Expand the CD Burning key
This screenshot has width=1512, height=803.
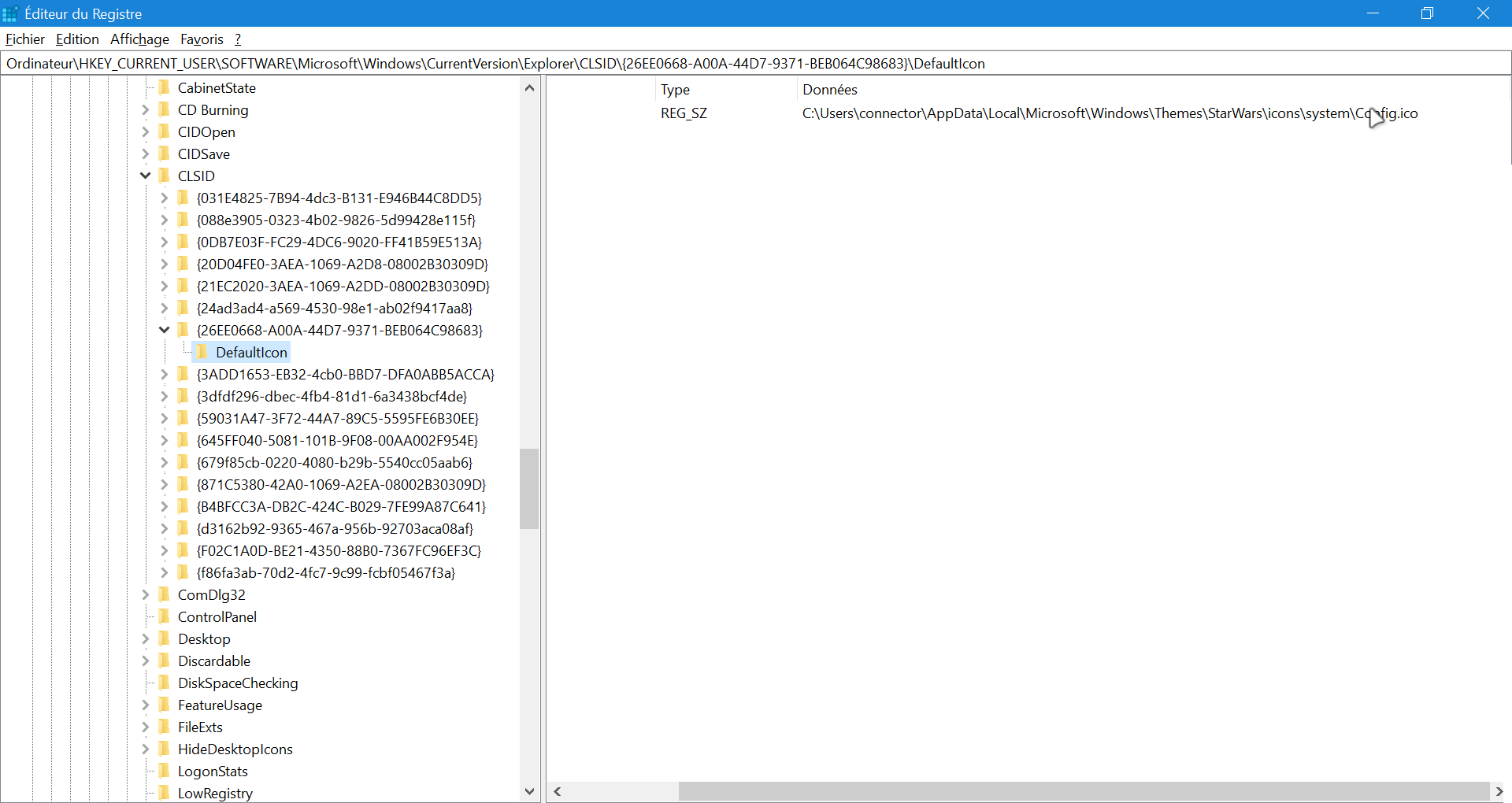pyautogui.click(x=146, y=109)
